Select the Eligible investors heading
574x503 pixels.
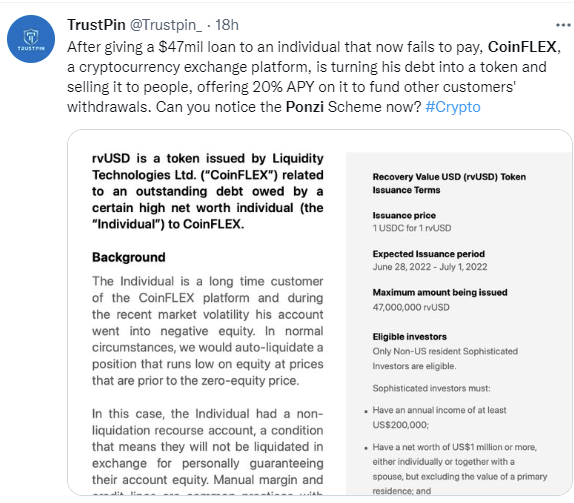(410, 336)
